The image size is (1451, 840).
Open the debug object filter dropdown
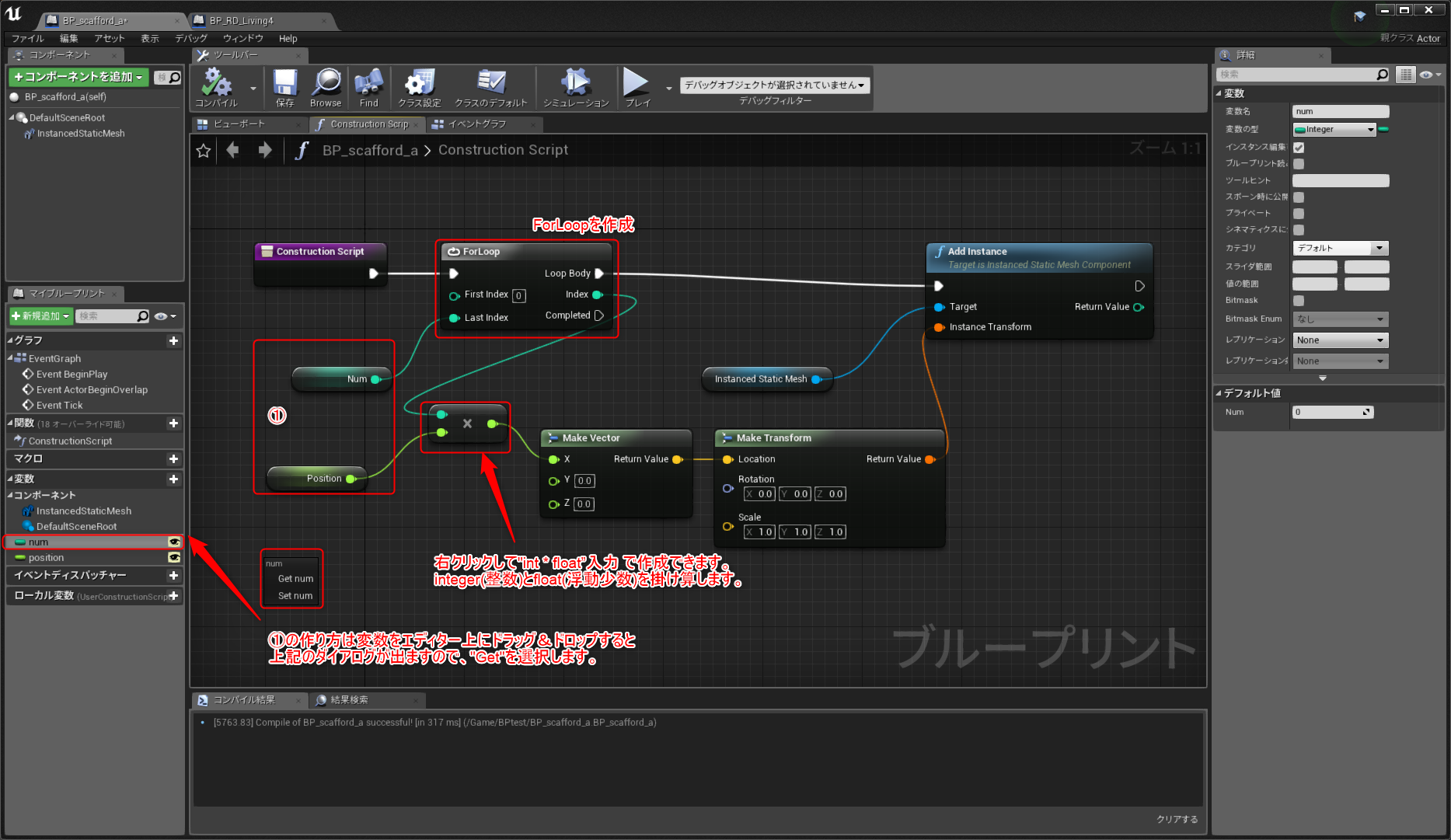pos(775,85)
